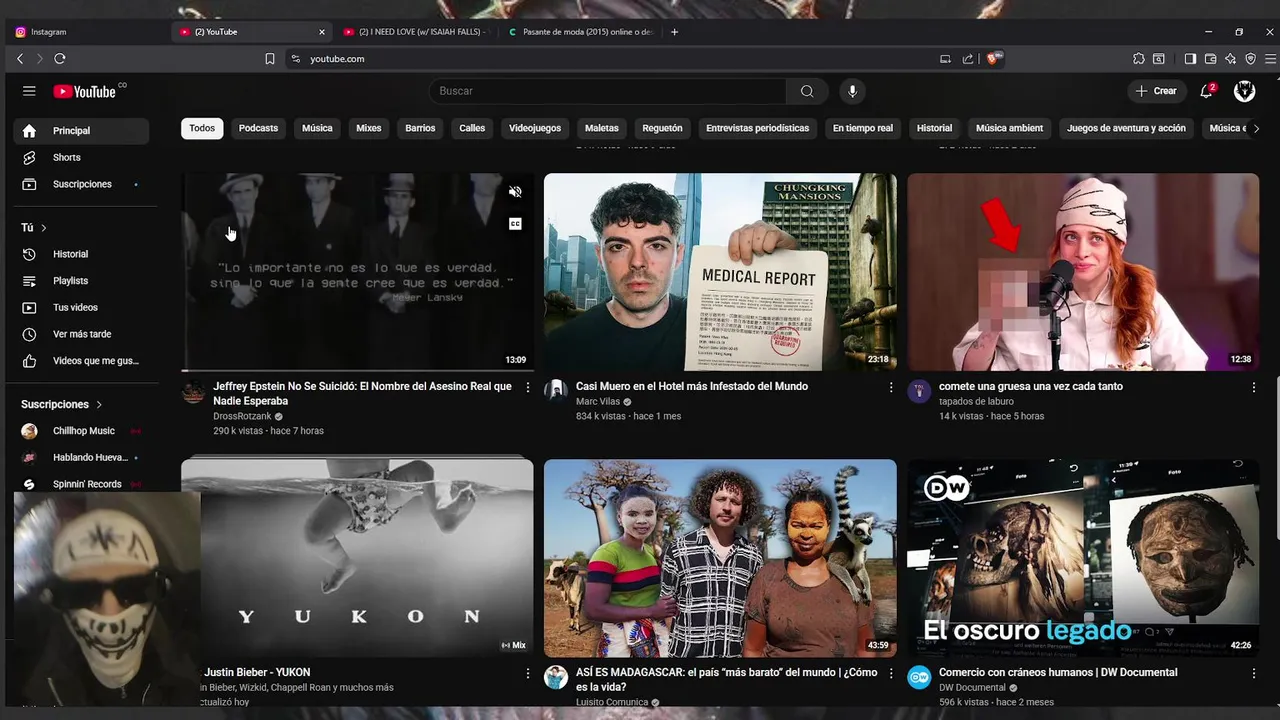Open options for comete una gruesa video
This screenshot has height=720, width=1280.
(x=1254, y=387)
